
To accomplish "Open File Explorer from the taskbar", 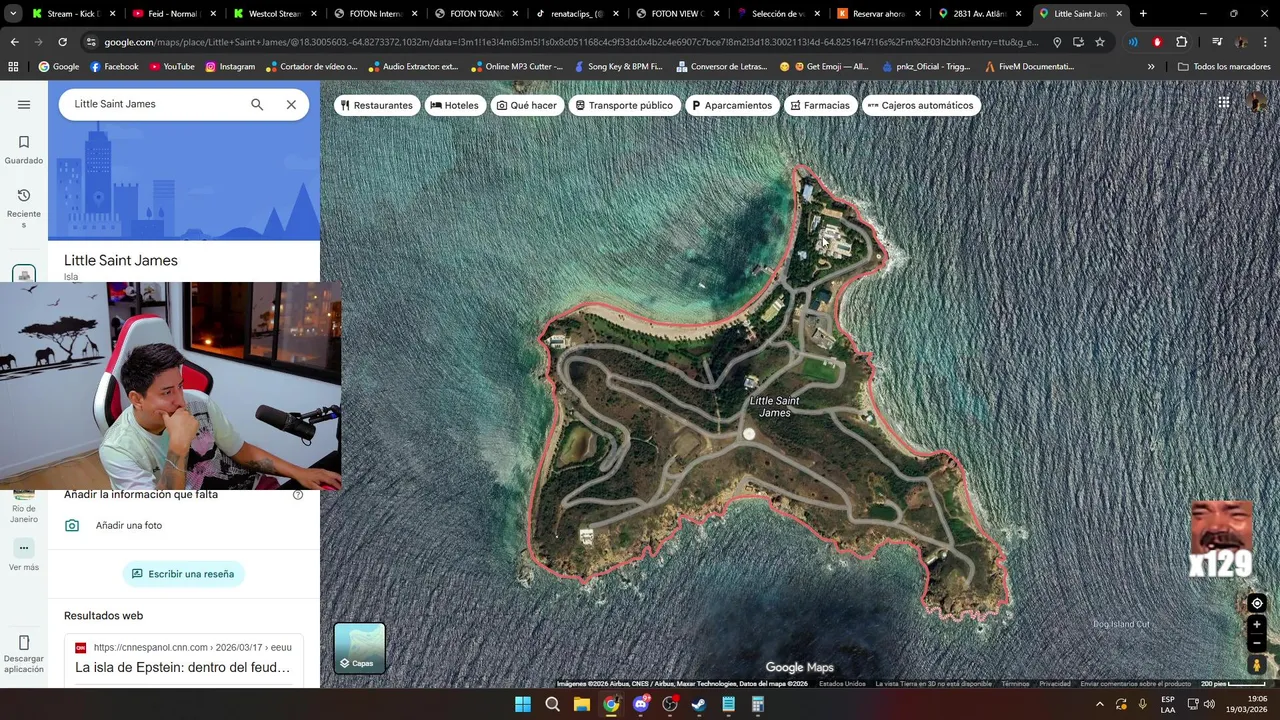I will click(581, 704).
